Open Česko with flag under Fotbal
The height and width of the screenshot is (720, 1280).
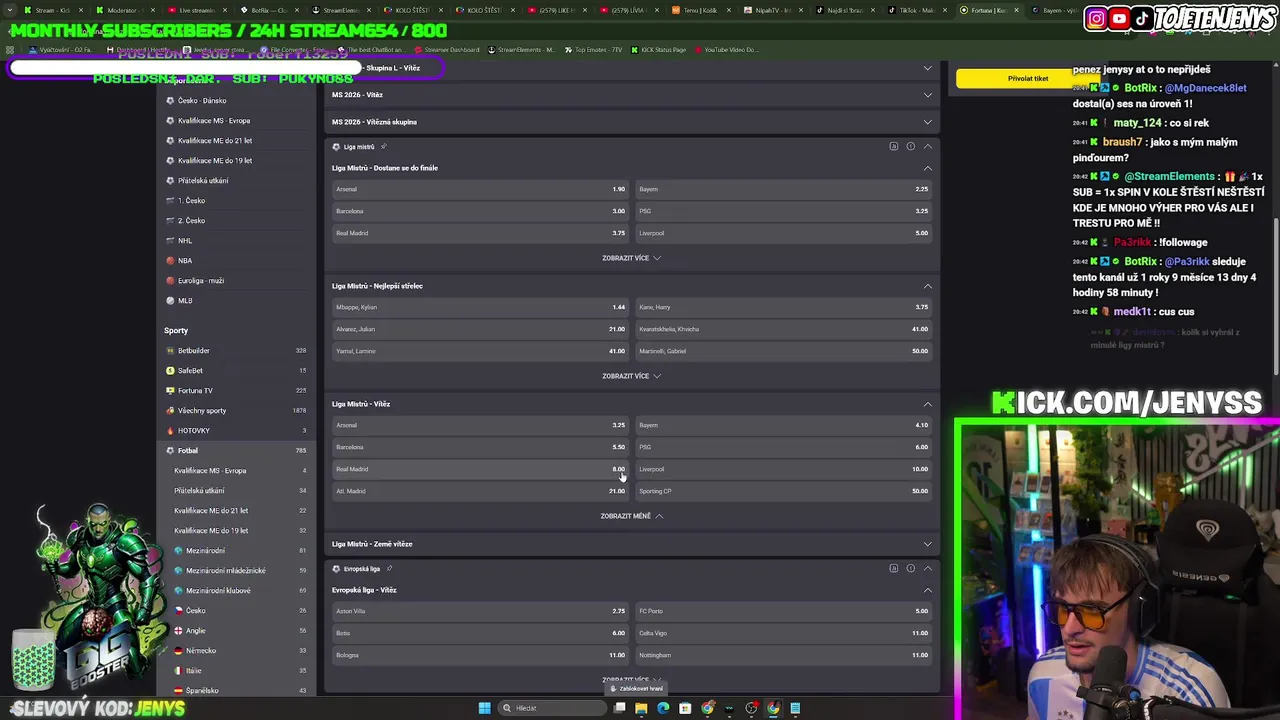[236, 611]
